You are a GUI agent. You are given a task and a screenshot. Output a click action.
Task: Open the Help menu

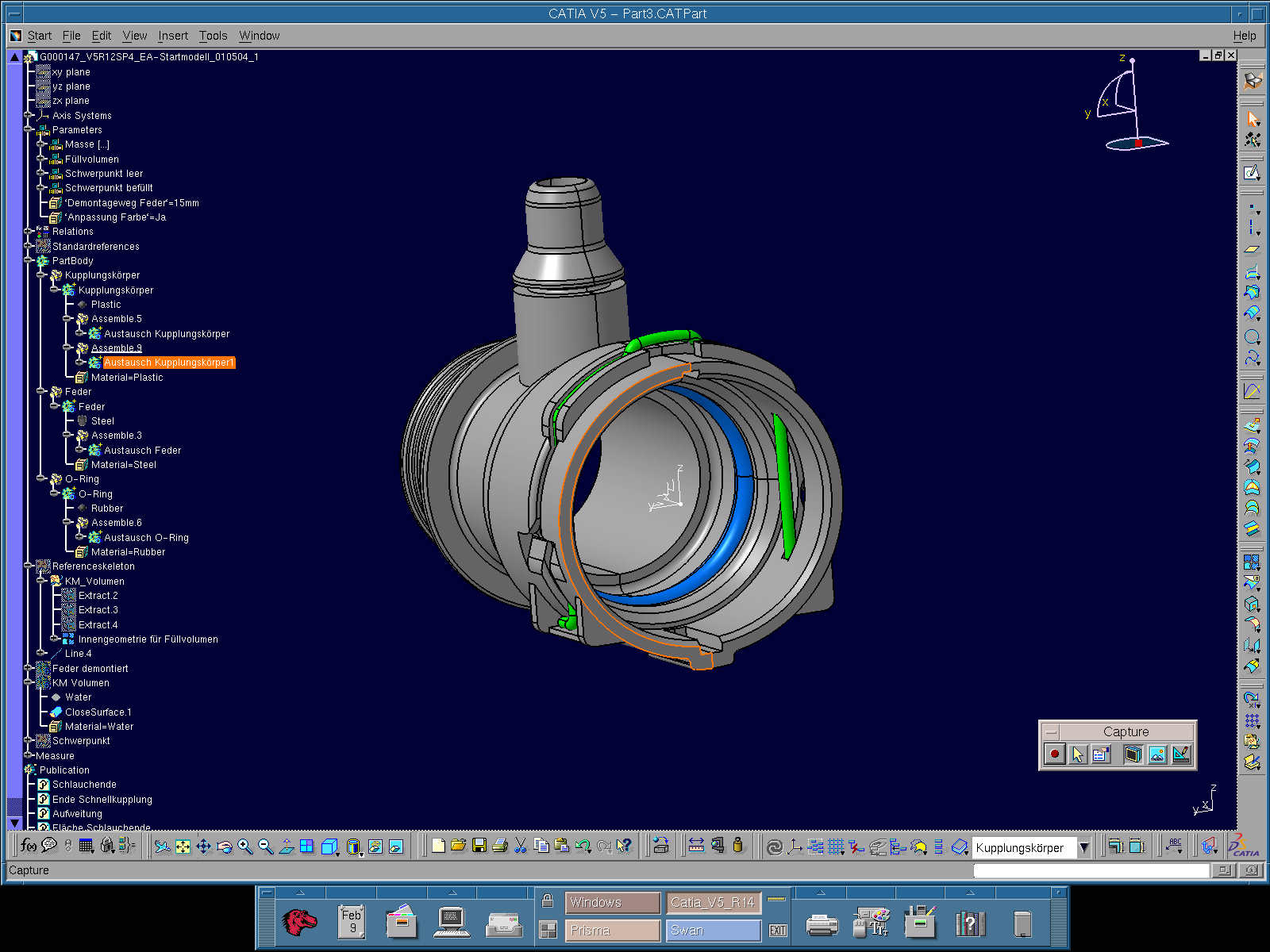tap(1244, 36)
